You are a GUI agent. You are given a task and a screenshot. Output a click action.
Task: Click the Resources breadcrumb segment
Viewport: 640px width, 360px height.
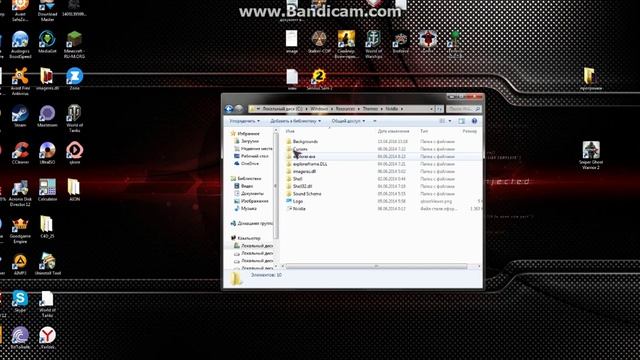pos(345,109)
